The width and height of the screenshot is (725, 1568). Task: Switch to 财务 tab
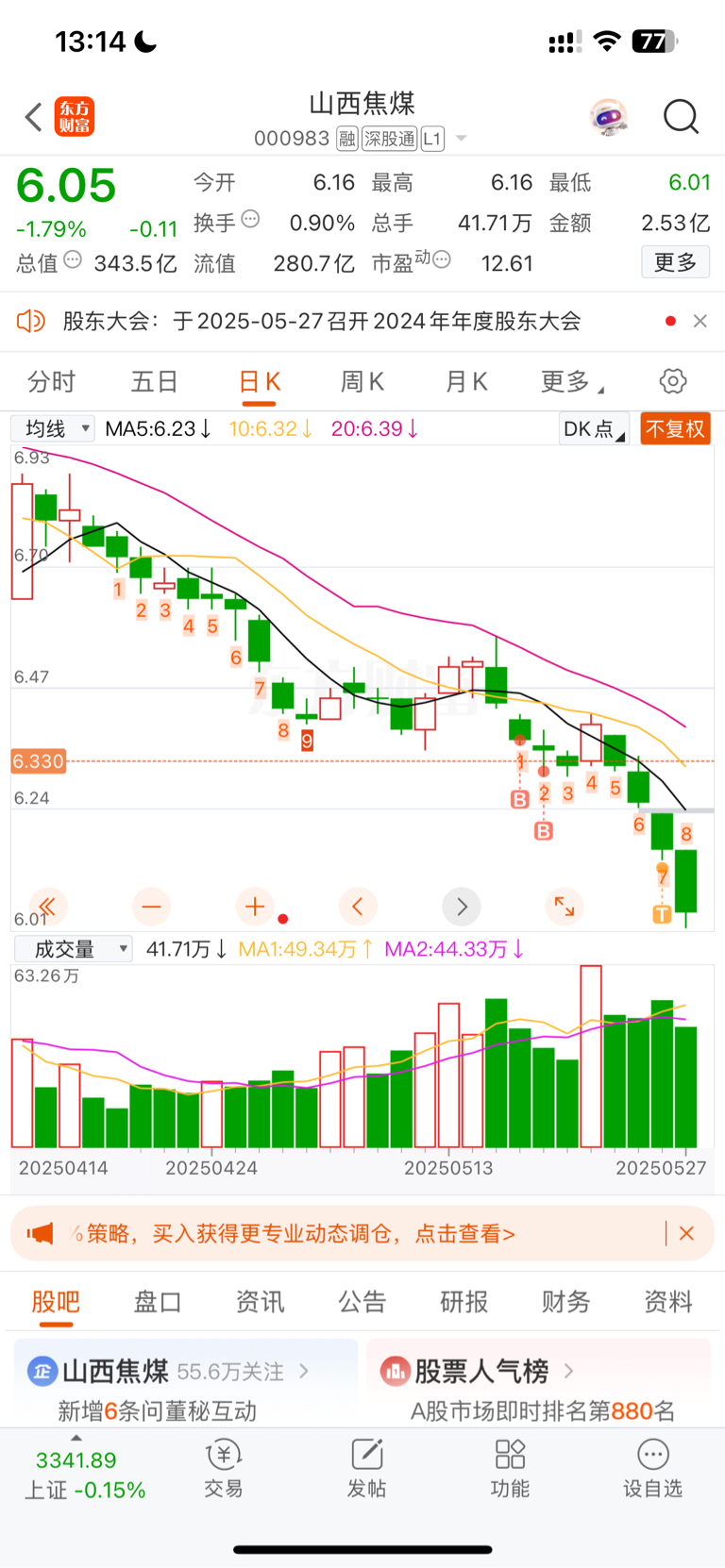coord(566,1302)
